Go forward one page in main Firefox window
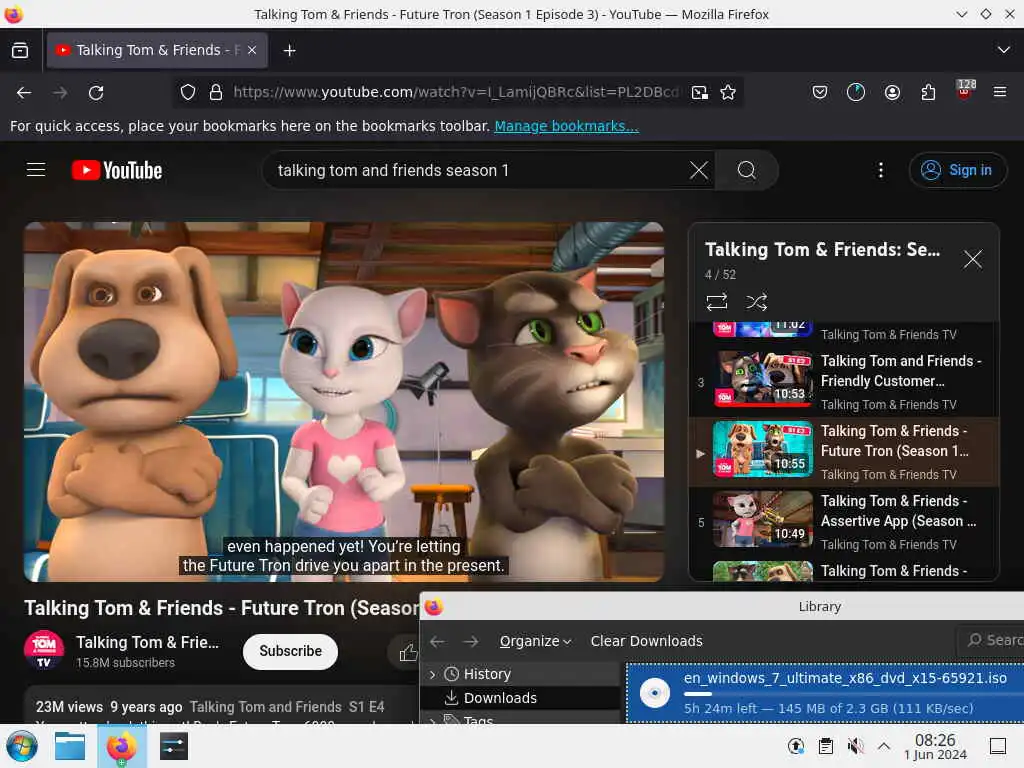Viewport: 1024px width, 768px height. pos(60,93)
